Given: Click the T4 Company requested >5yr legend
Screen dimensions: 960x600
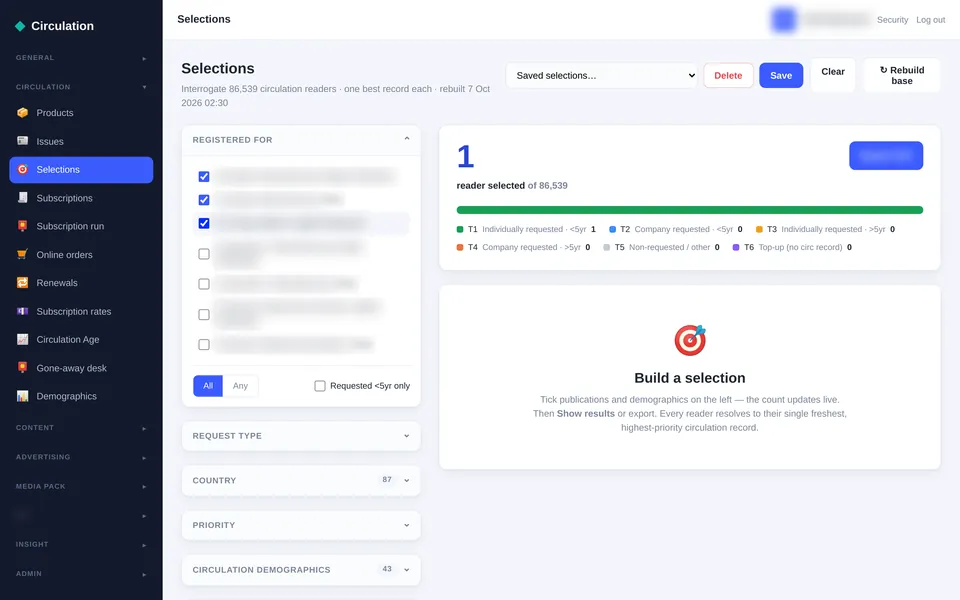Looking at the screenshot, I should (523, 247).
